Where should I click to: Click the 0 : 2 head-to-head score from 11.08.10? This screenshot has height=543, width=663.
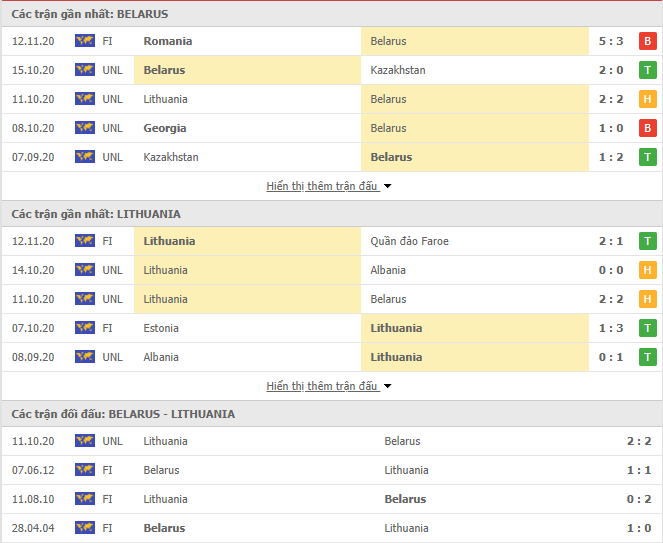click(x=639, y=499)
